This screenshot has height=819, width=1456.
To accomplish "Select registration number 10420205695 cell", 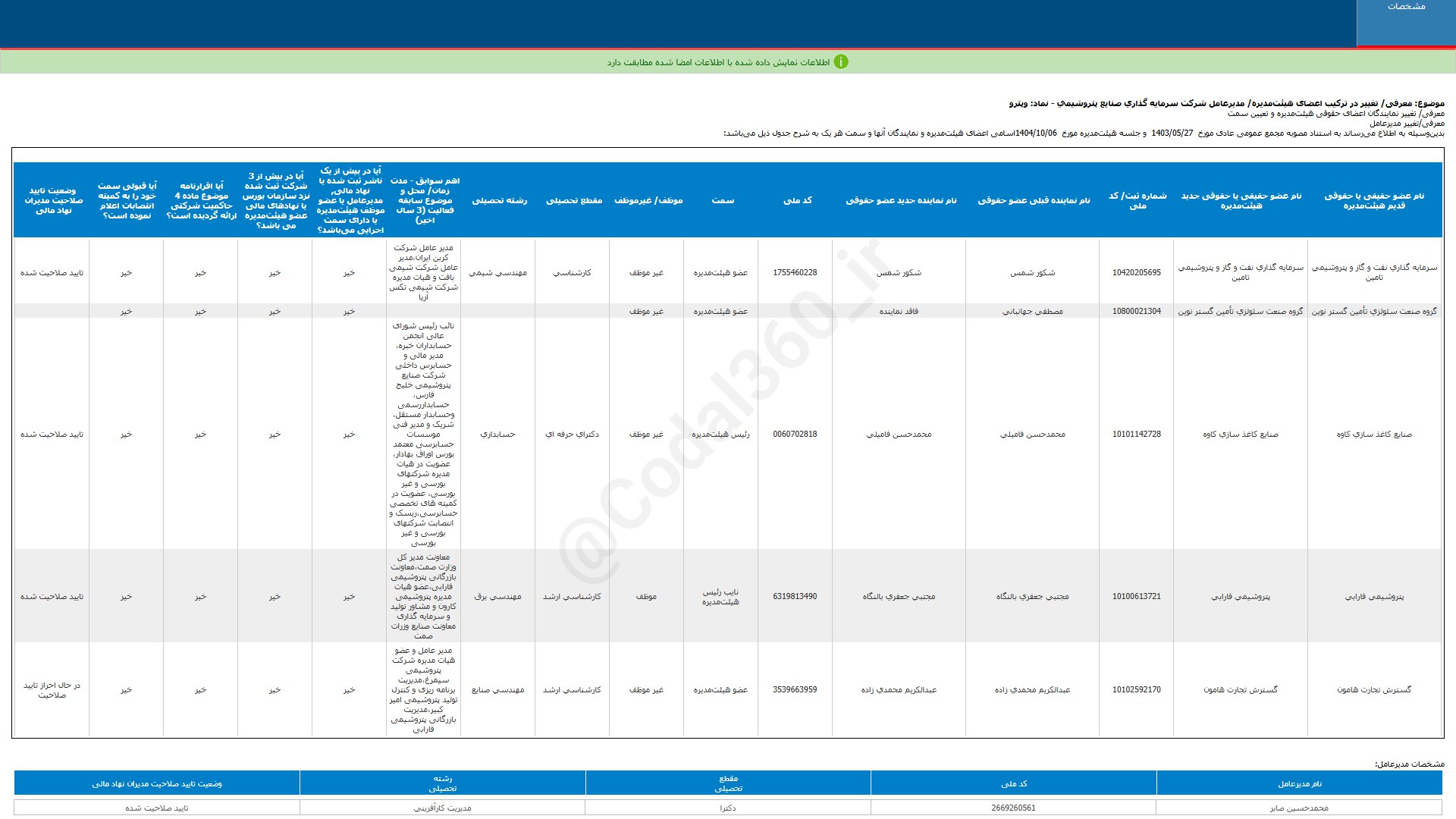I will click(1136, 272).
